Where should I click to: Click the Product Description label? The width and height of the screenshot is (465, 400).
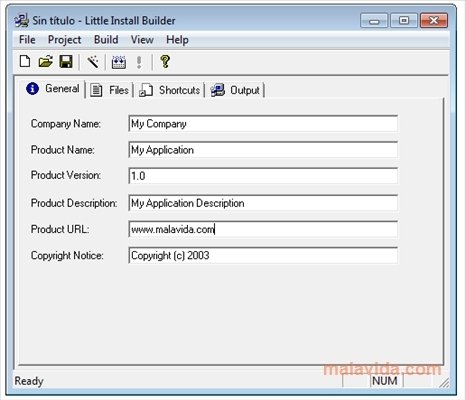74,203
